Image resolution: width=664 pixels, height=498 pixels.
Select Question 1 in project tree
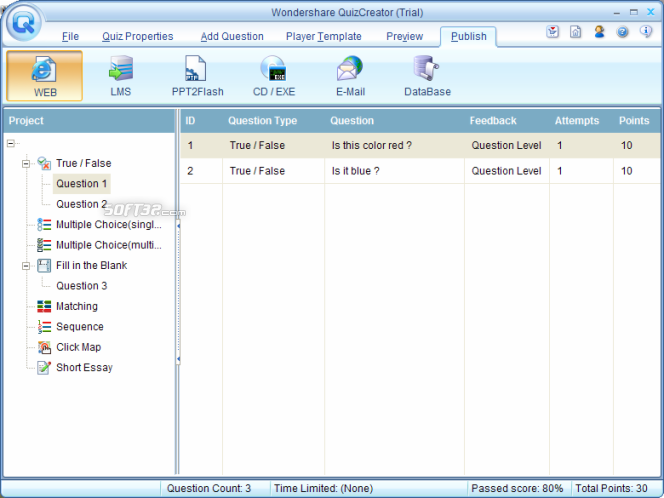coord(82,184)
